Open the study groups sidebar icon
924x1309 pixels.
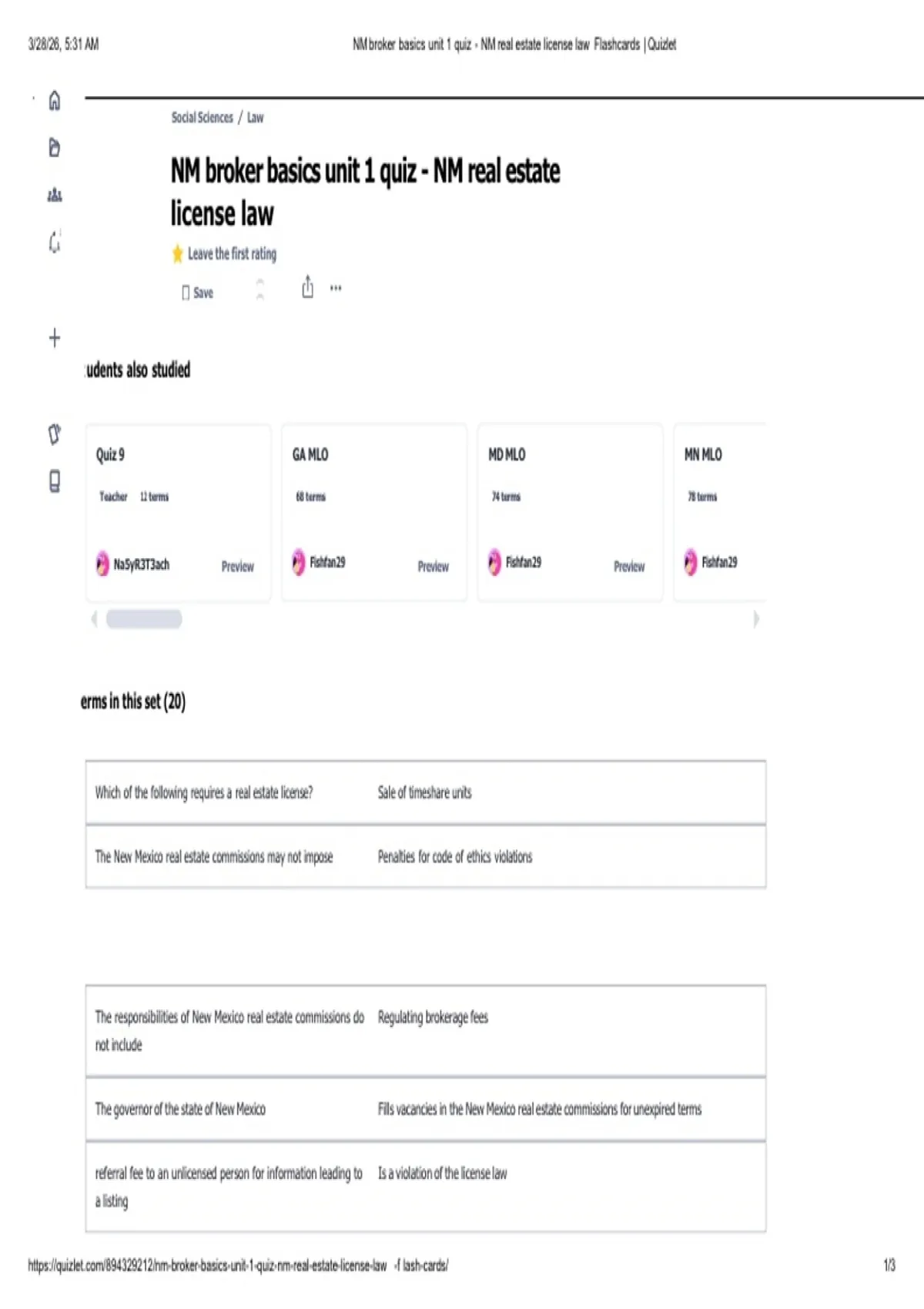[55, 195]
